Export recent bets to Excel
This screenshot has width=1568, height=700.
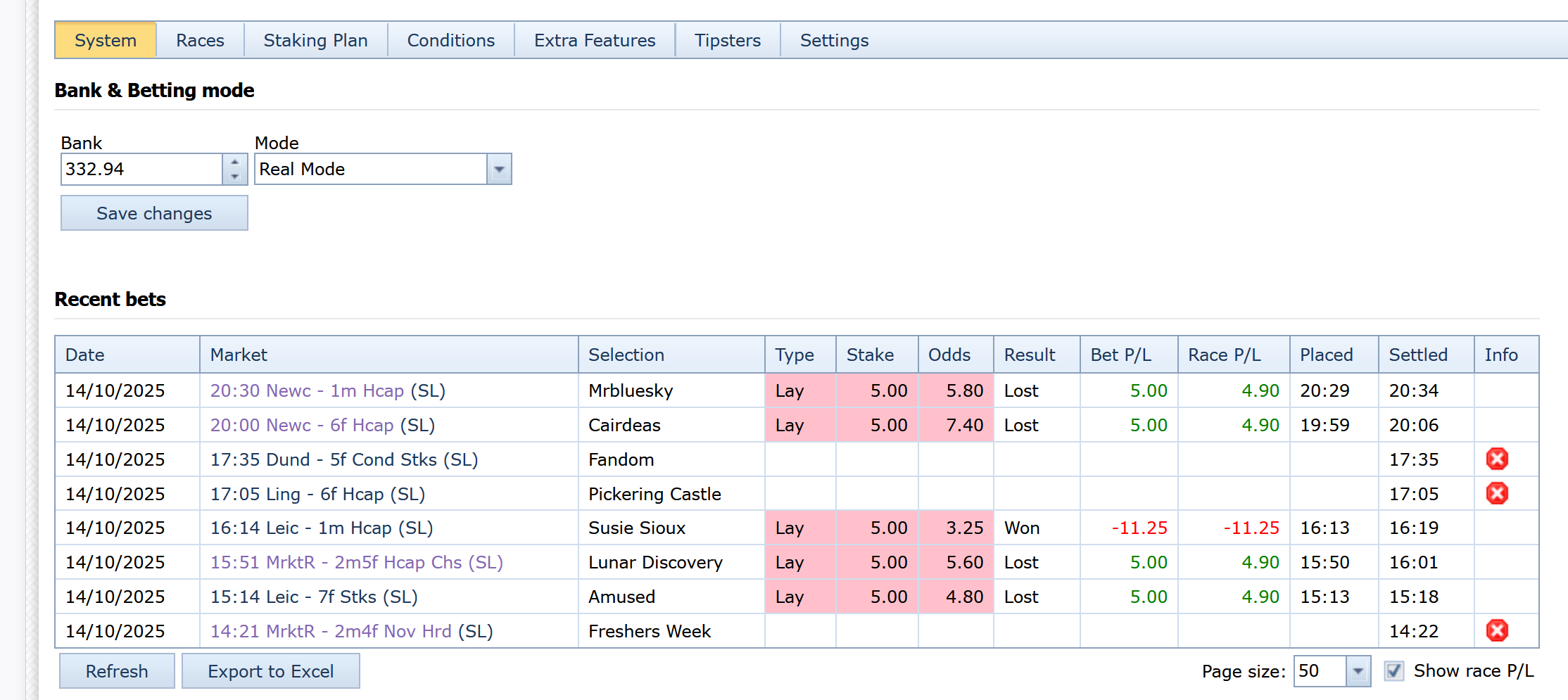point(270,671)
